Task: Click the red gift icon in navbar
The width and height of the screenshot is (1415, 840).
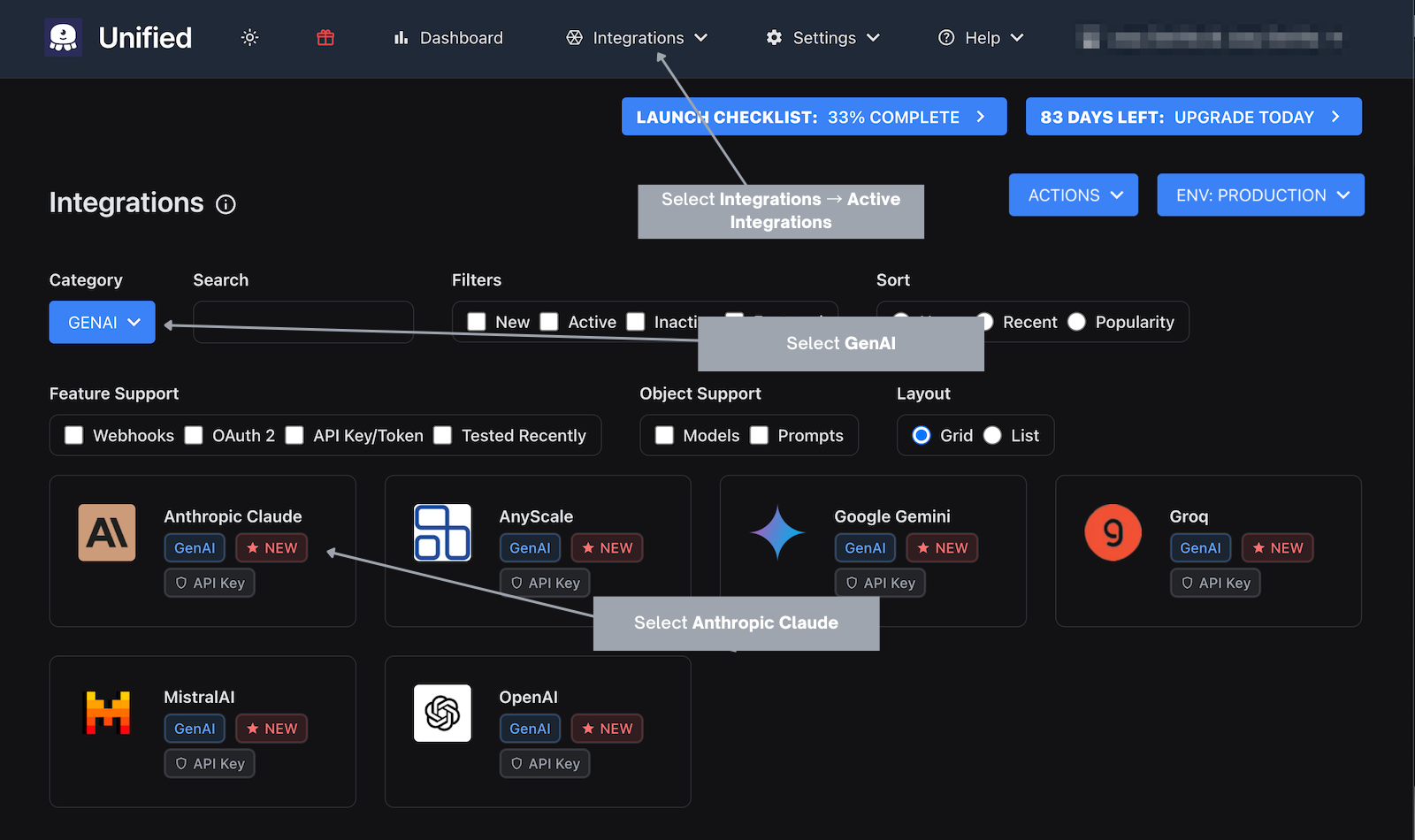Action: click(325, 37)
